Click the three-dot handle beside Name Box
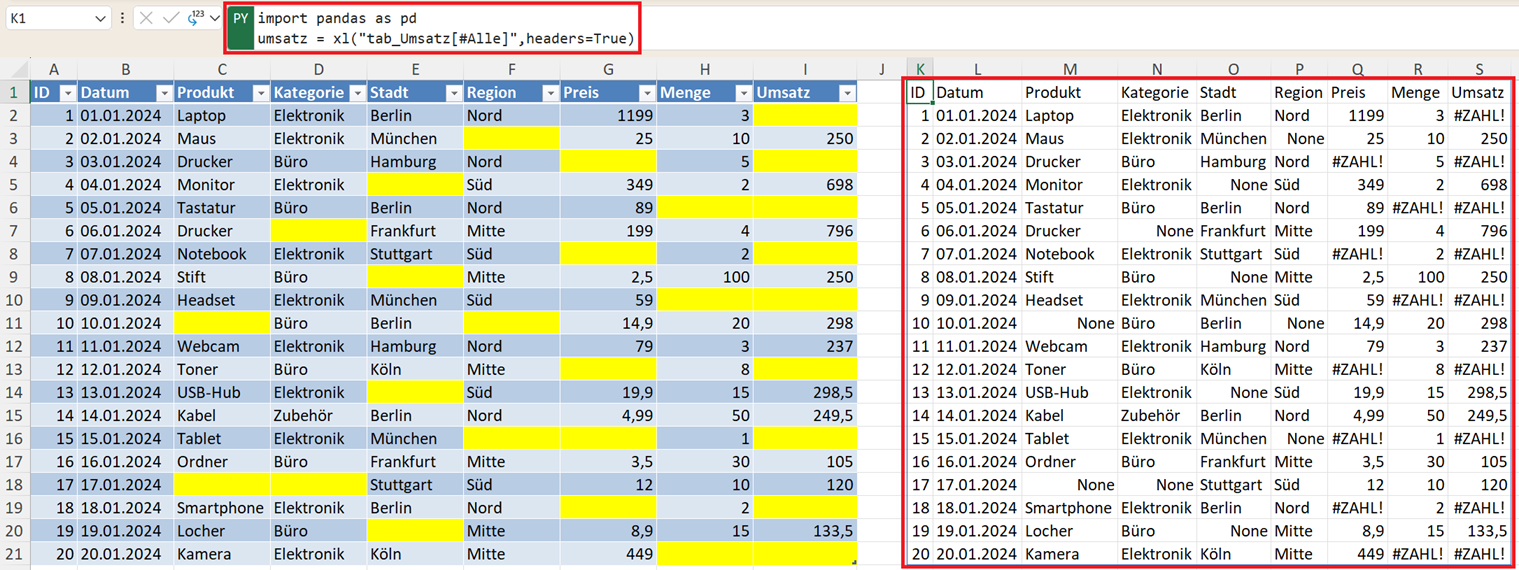The height and width of the screenshot is (570, 1519). point(122,18)
